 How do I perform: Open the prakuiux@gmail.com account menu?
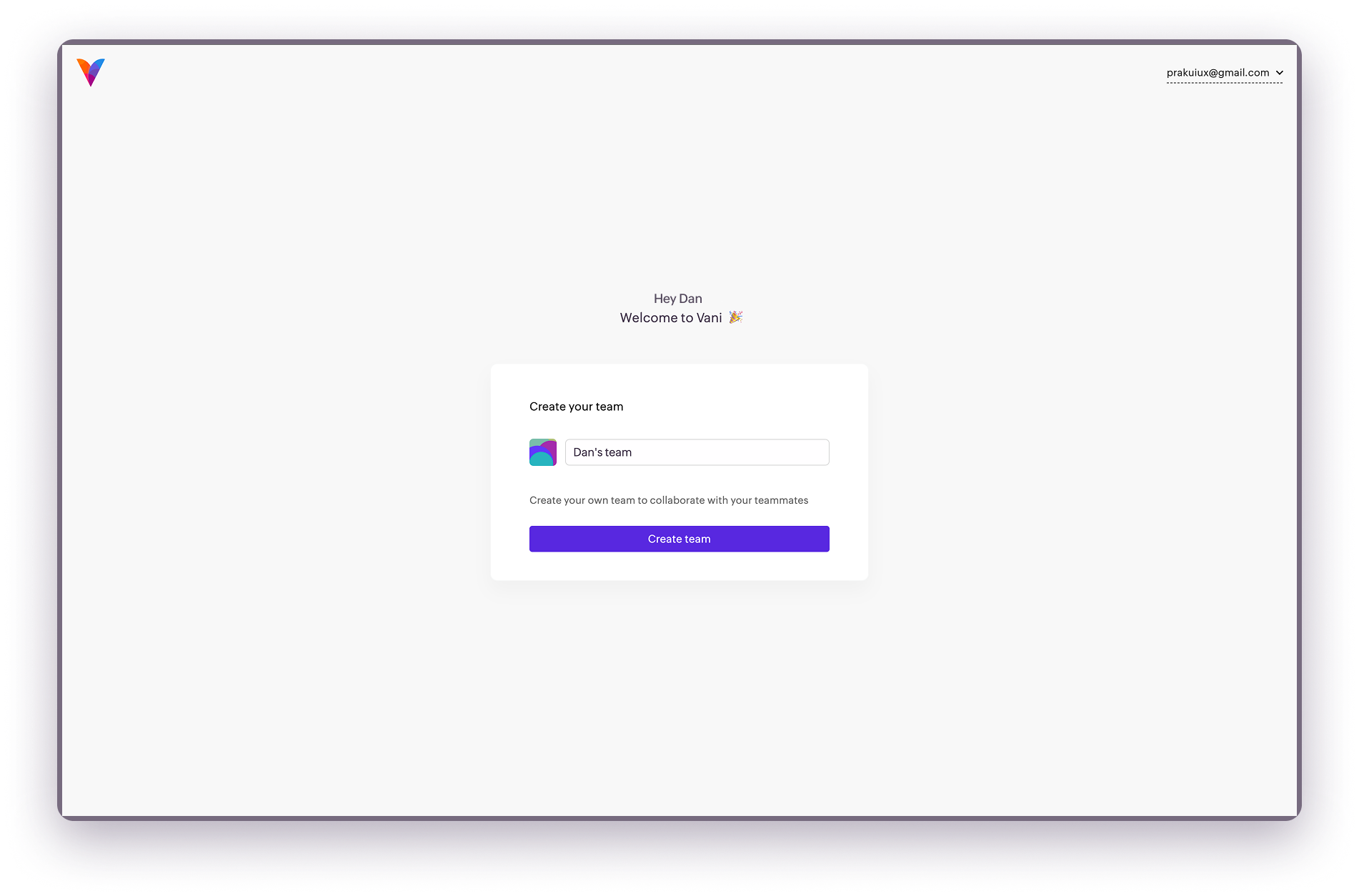[x=1225, y=73]
